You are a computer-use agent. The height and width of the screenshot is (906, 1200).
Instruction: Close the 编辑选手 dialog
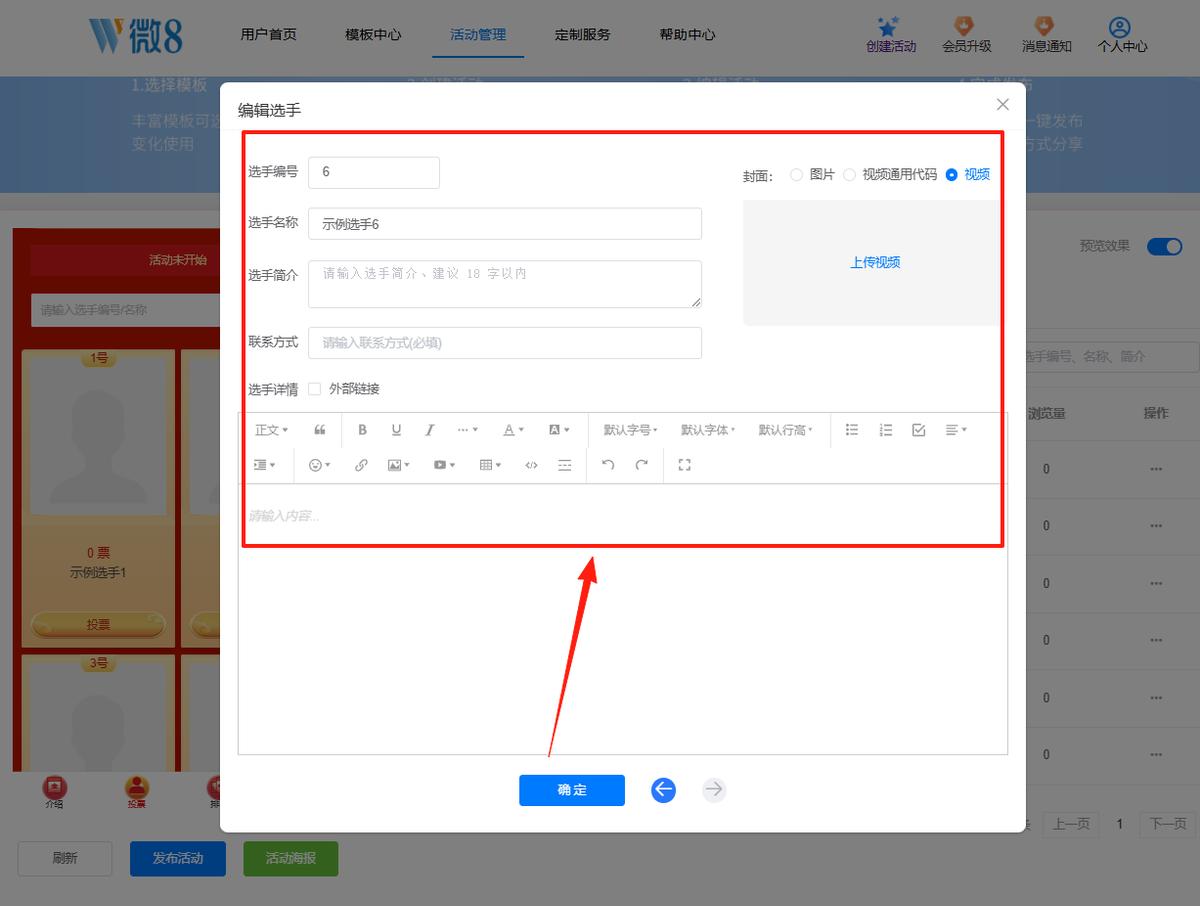pyautogui.click(x=1002, y=104)
